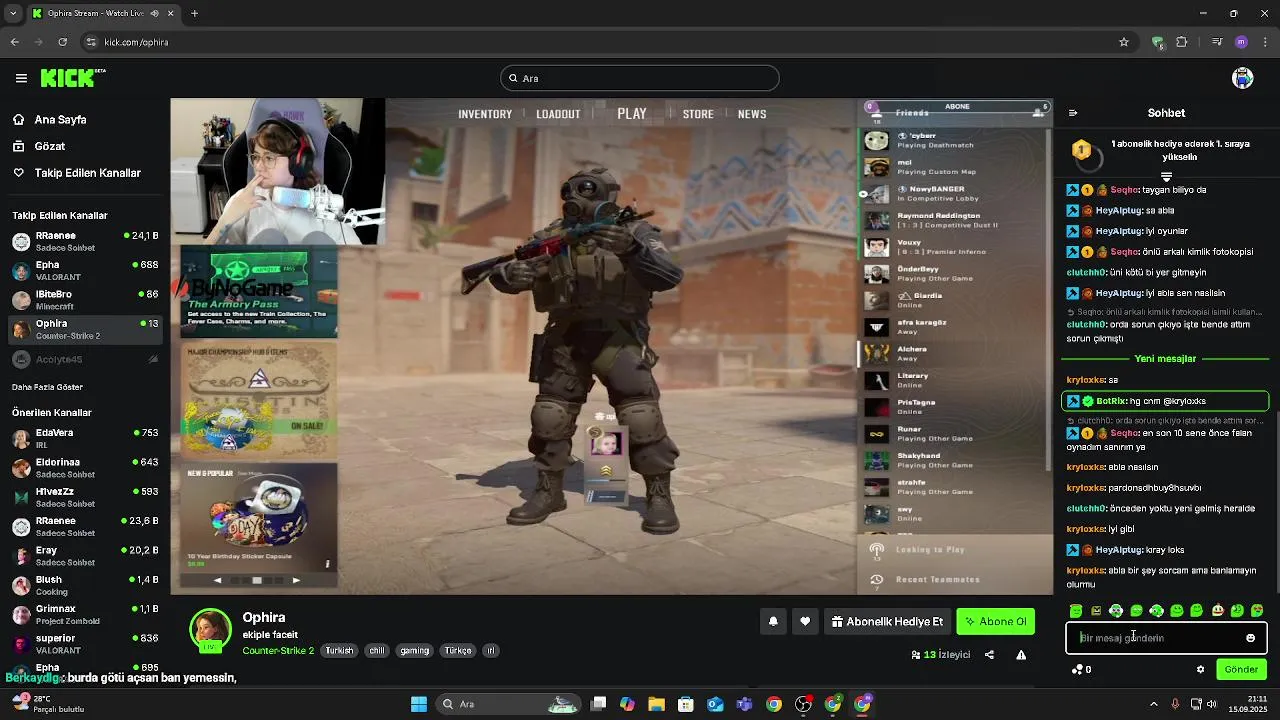Open chat settings gear icon
1280x720 pixels.
(x=1200, y=670)
